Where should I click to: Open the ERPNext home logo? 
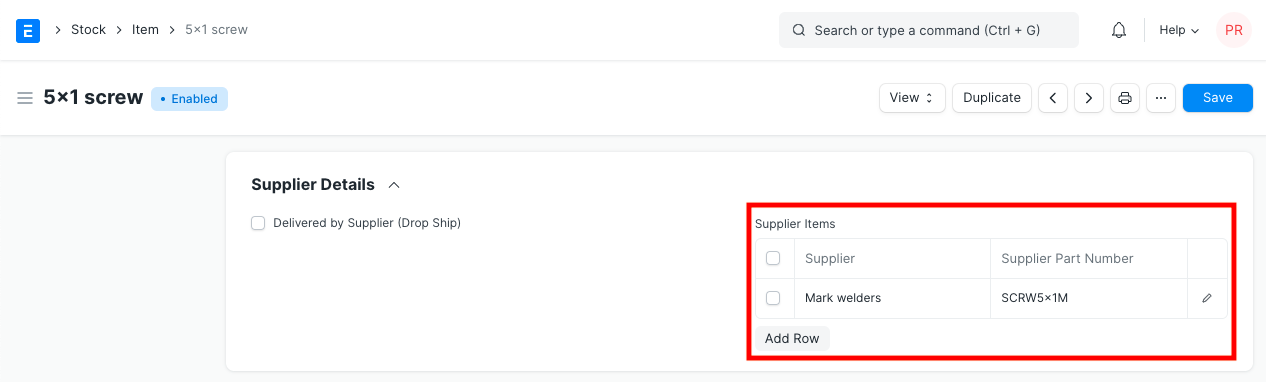(28, 30)
